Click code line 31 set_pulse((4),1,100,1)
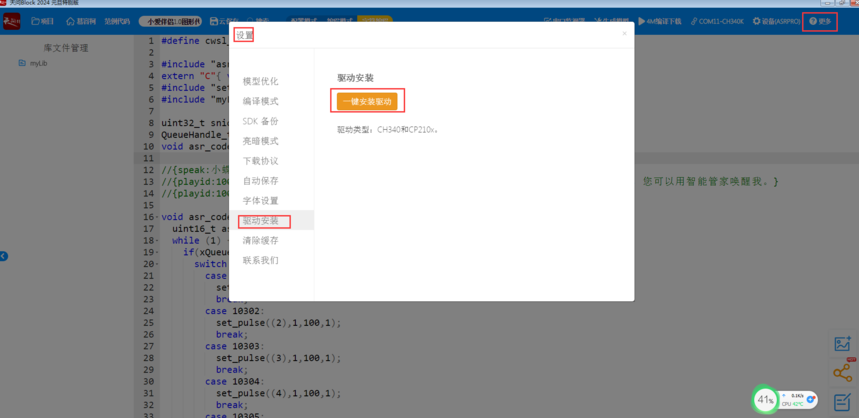 coord(278,393)
